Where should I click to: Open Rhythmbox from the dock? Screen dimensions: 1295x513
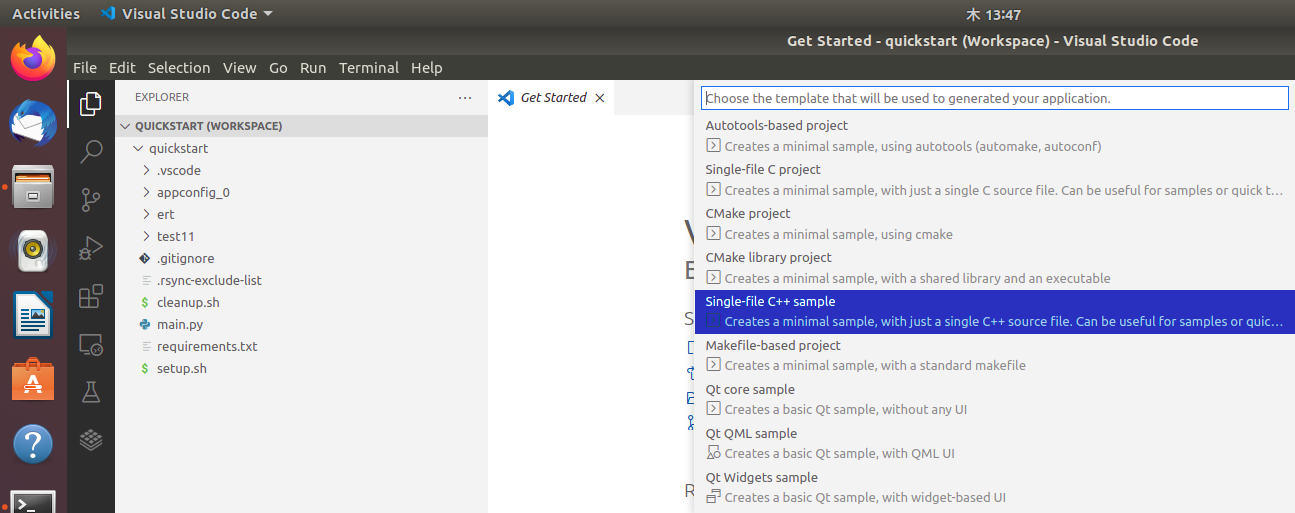33,251
